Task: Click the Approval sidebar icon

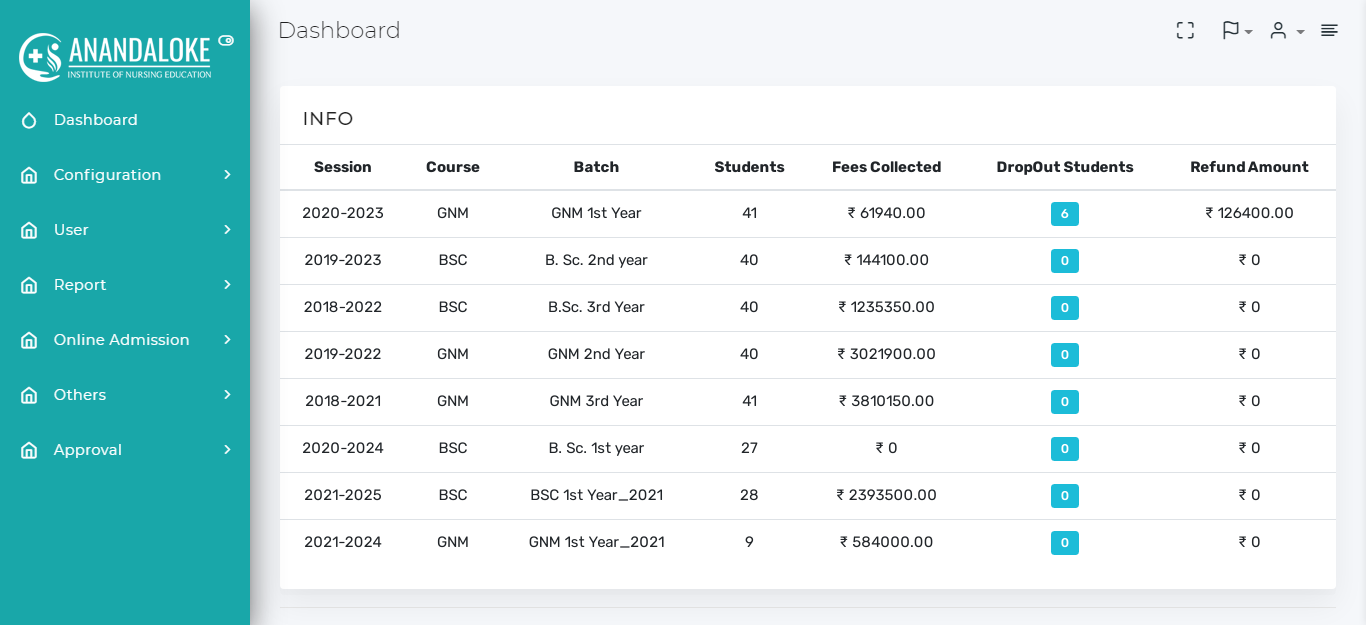Action: tap(29, 450)
